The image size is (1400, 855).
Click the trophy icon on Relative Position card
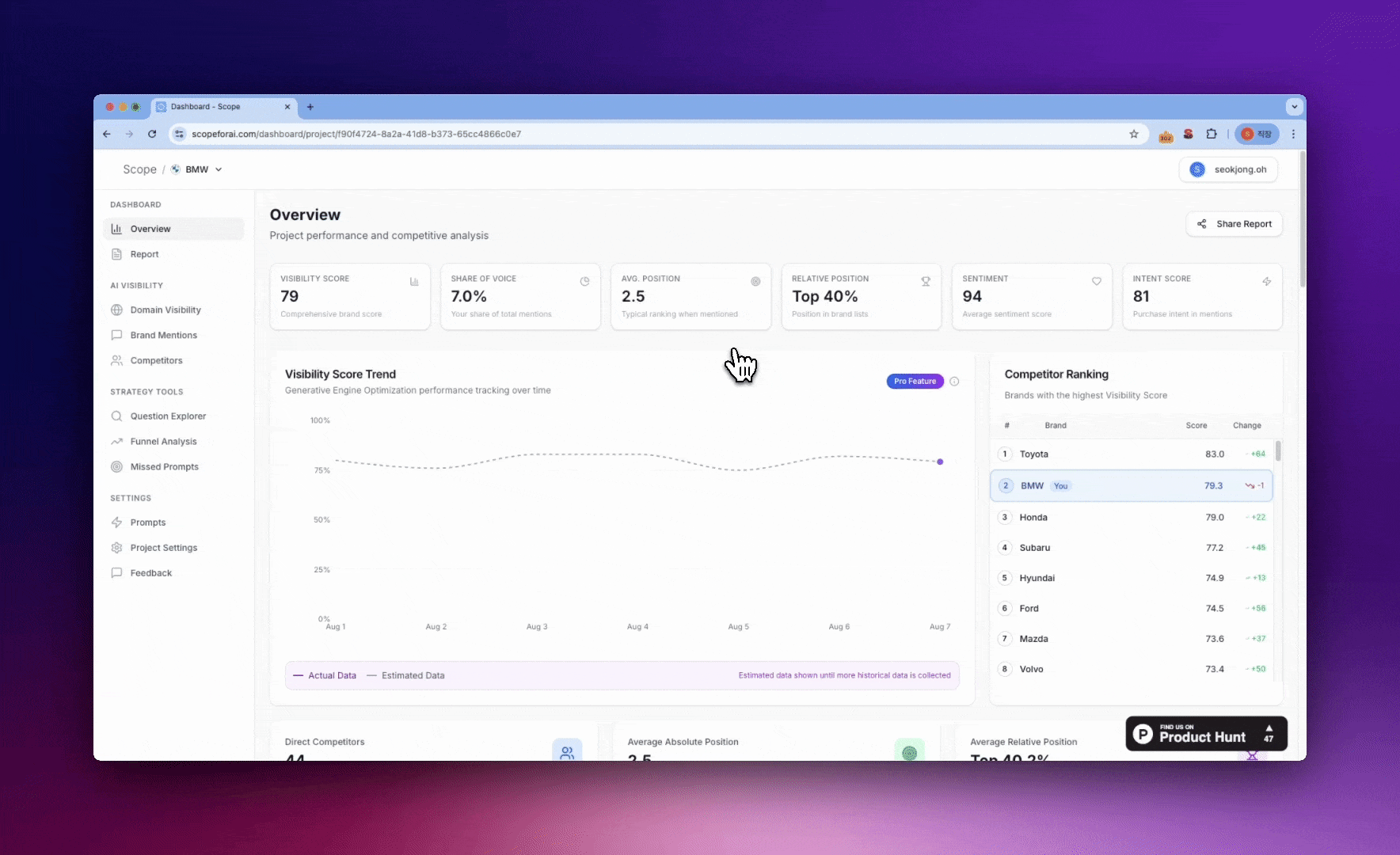pos(925,281)
